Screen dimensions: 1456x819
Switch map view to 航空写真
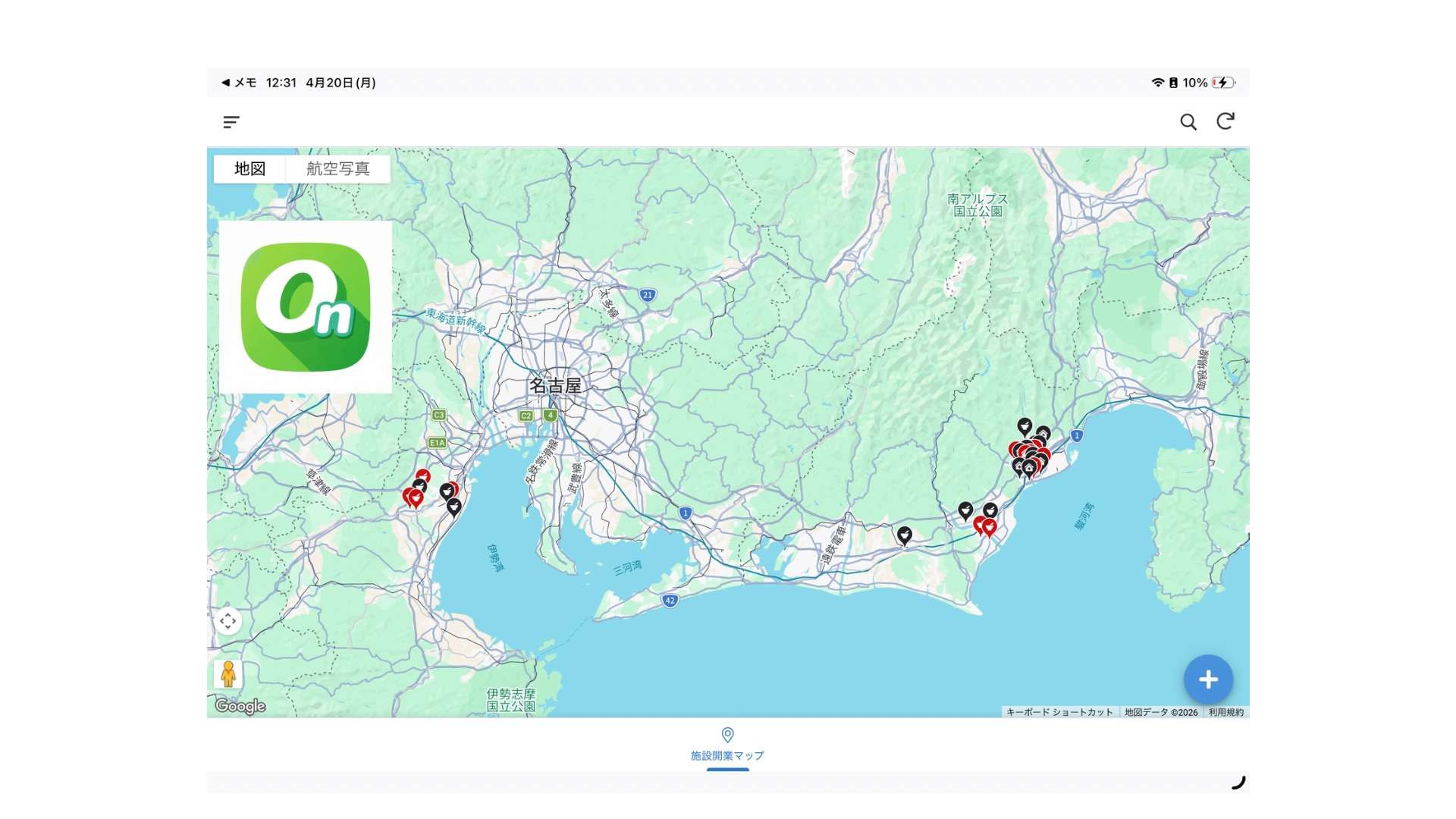point(338,168)
